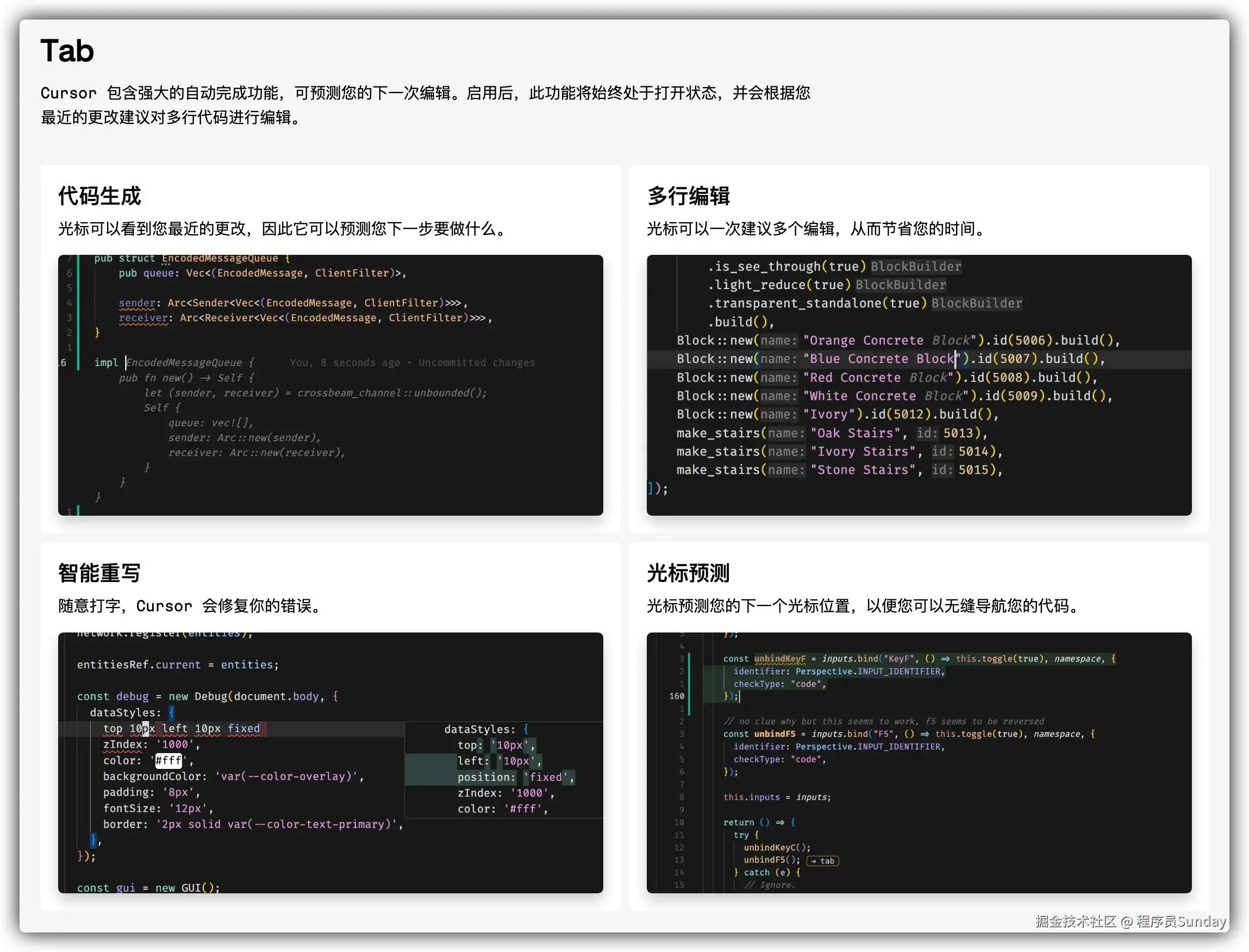Select the 光标预测 section heading
Viewport: 1249px width, 952px height.
click(x=688, y=573)
